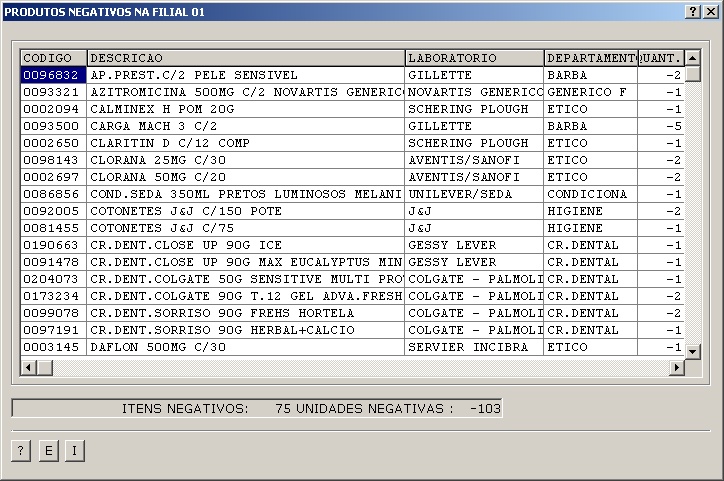Select row CR.DENT.COLGATE 90G T.12 GEL
The image size is (724, 481).
(x=352, y=296)
